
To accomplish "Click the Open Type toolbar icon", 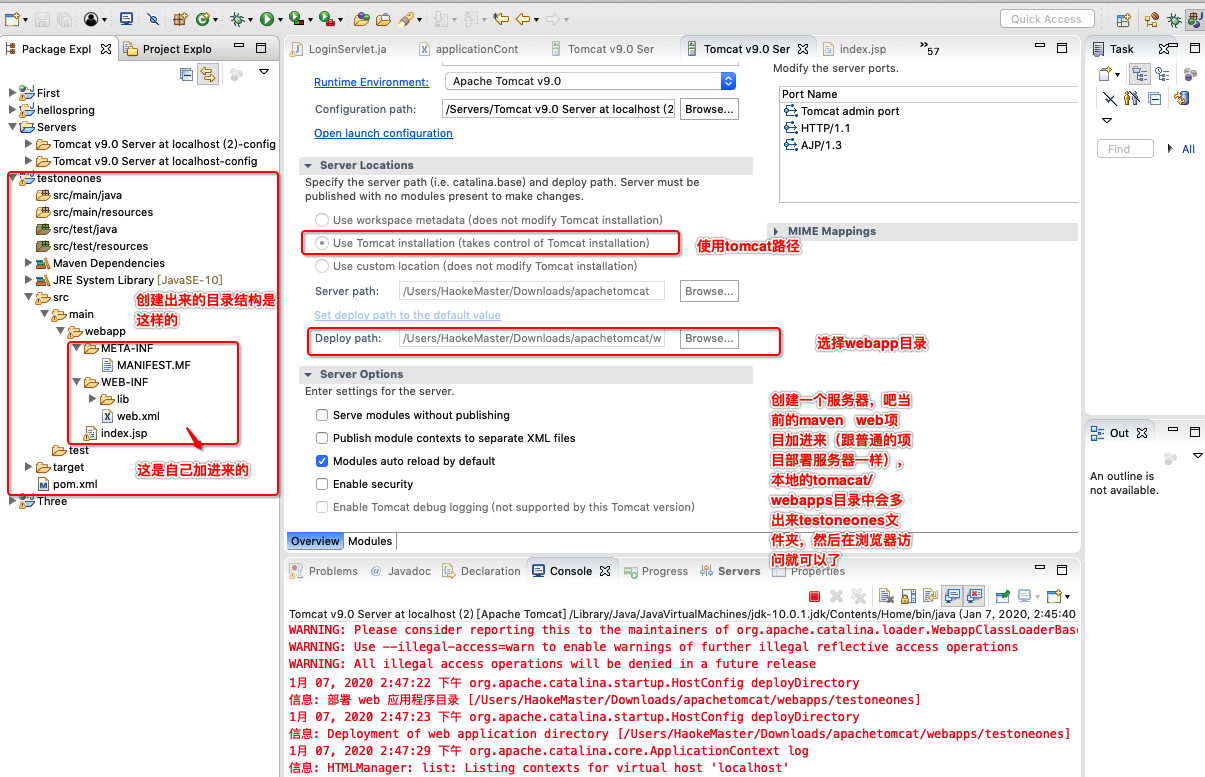I will tap(361, 19).
